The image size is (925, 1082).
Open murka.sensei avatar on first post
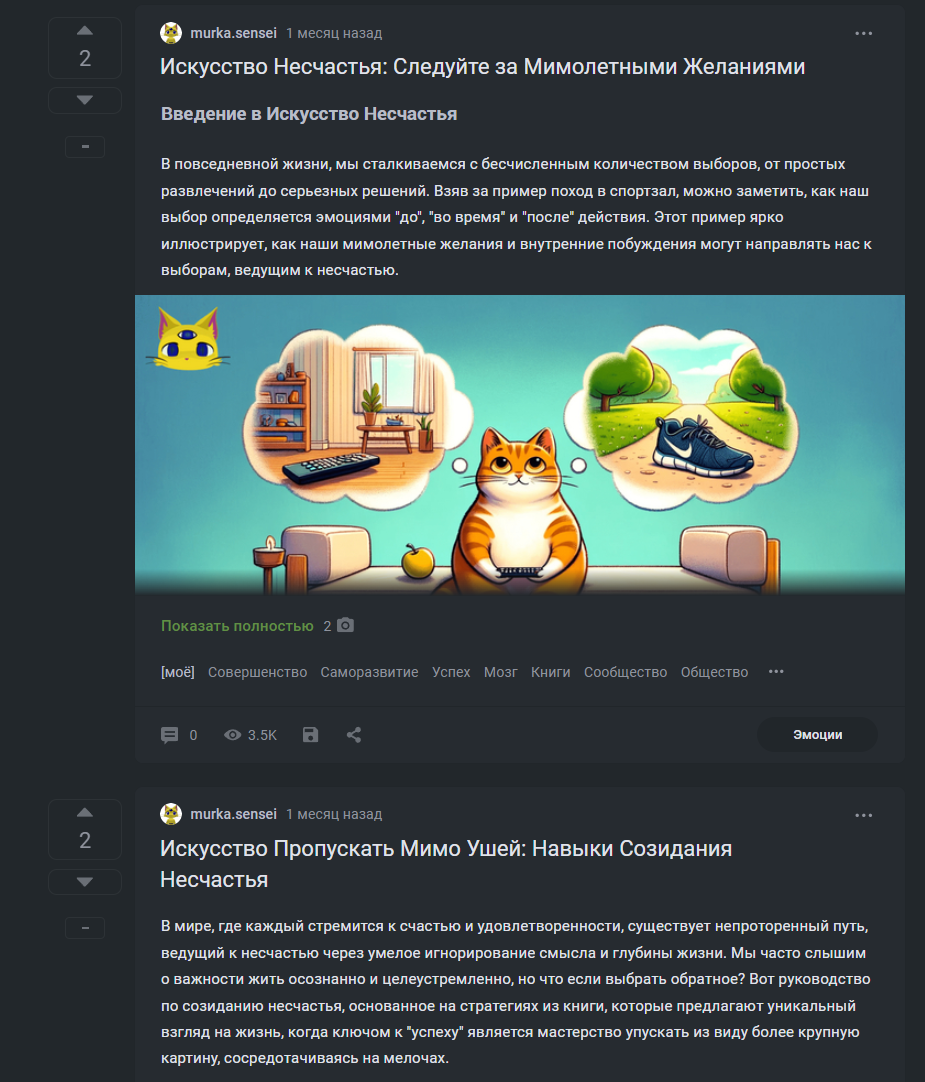pos(171,32)
